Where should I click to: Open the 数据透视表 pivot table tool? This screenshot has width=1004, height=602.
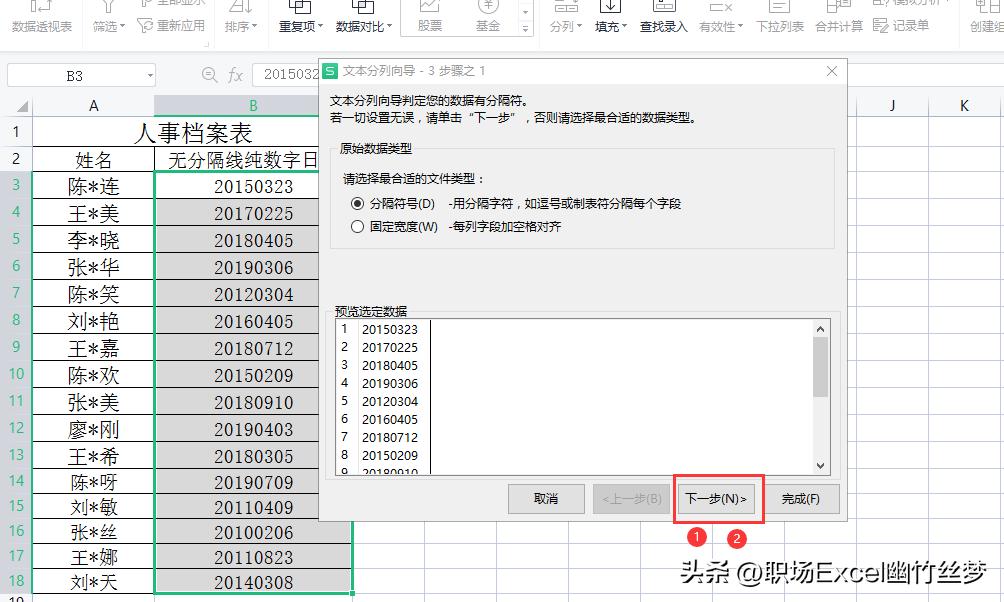pyautogui.click(x=41, y=20)
